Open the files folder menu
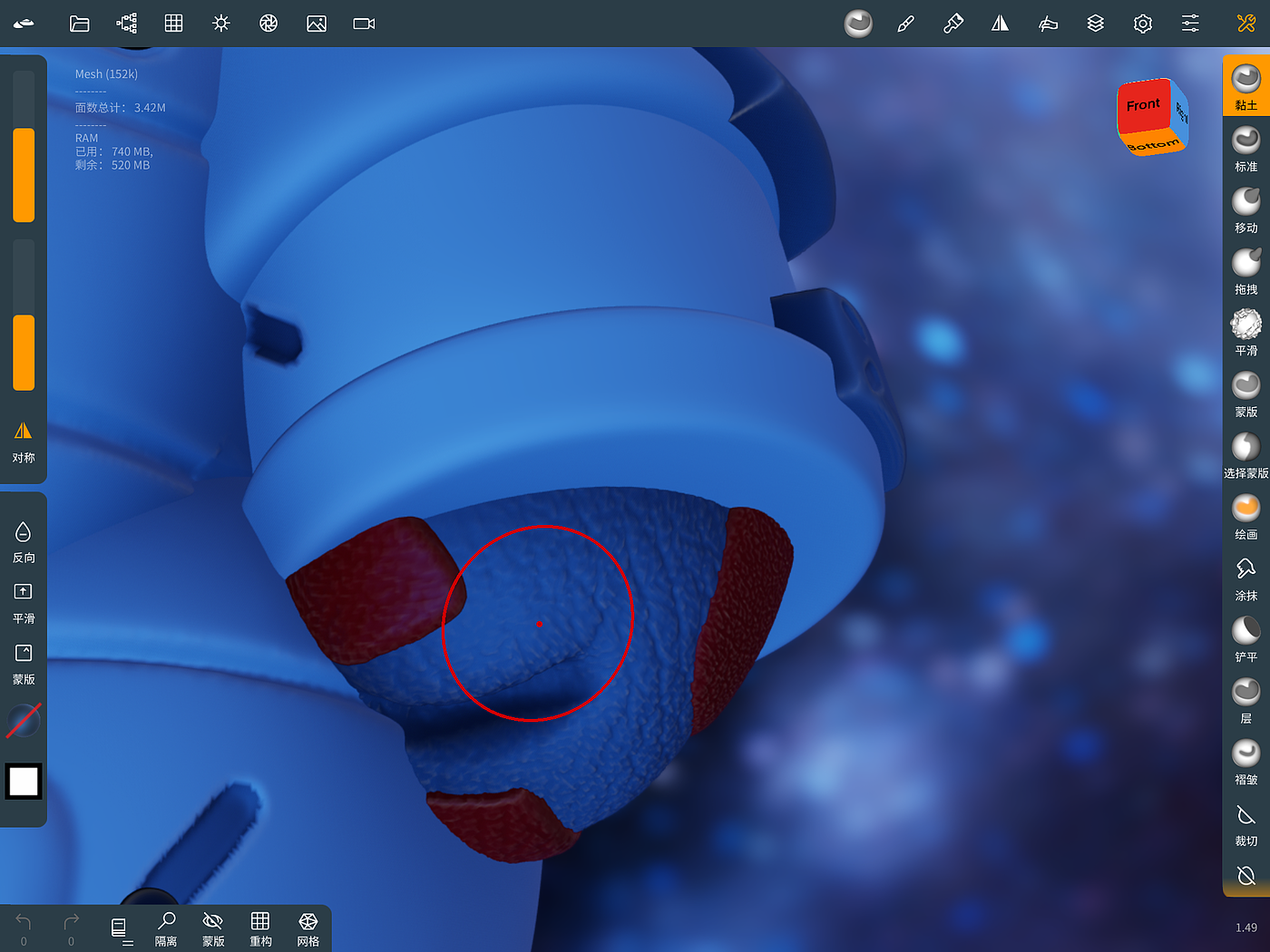The width and height of the screenshot is (1270, 952). (80, 24)
